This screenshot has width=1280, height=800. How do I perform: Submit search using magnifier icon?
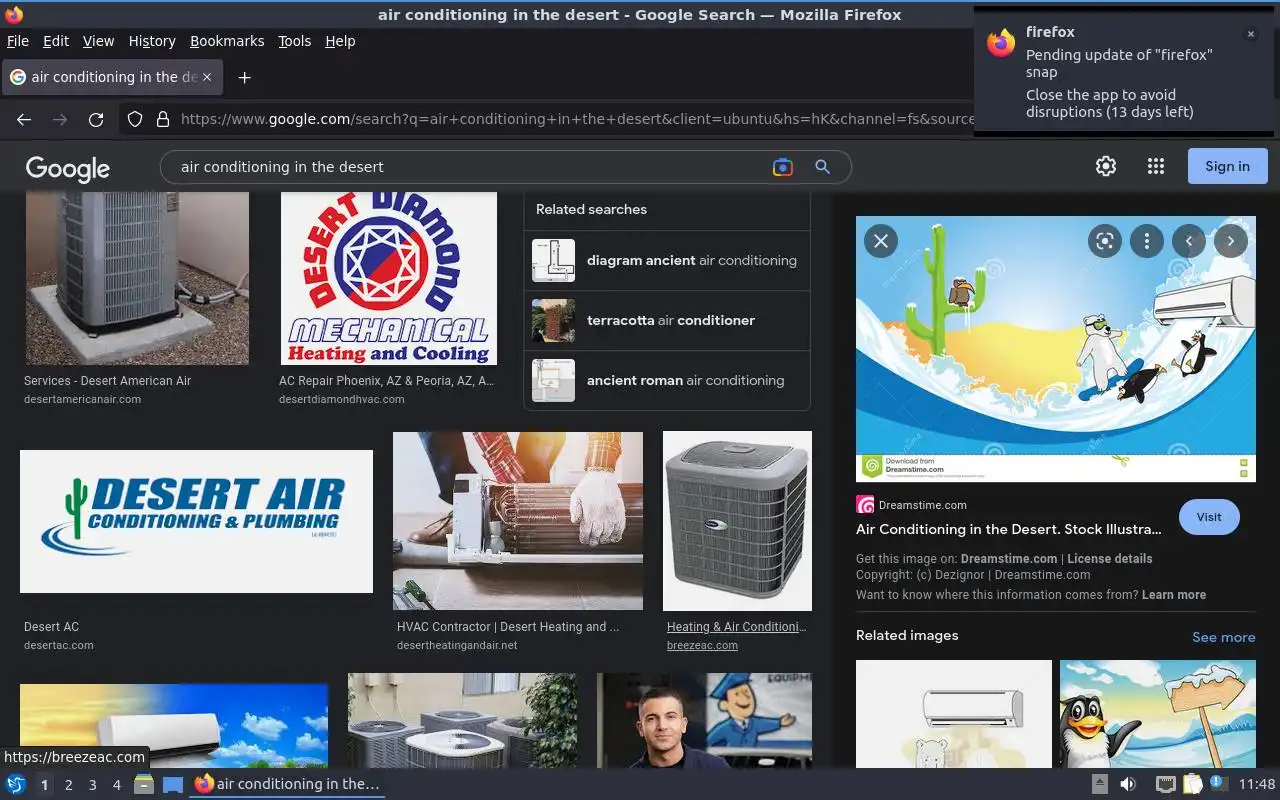pyautogui.click(x=823, y=167)
